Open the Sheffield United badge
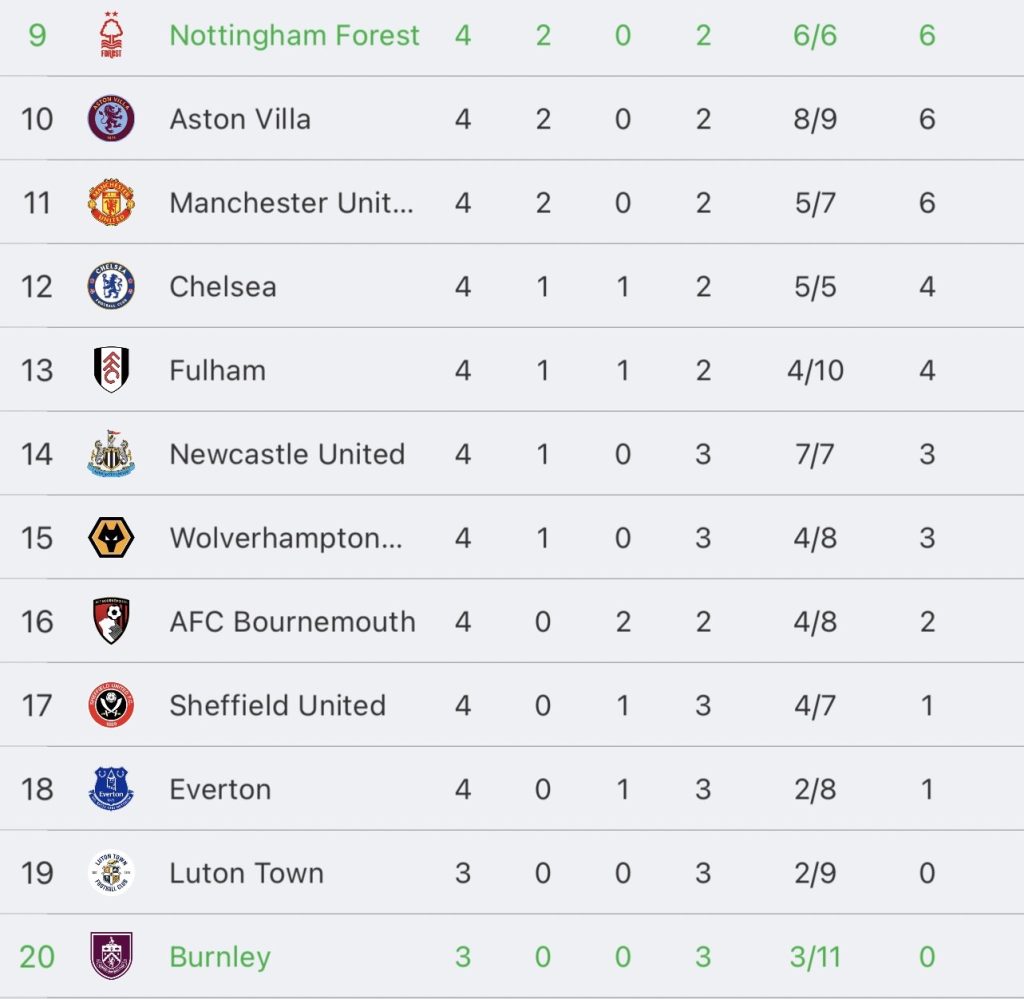1024x999 pixels. pyautogui.click(x=111, y=705)
